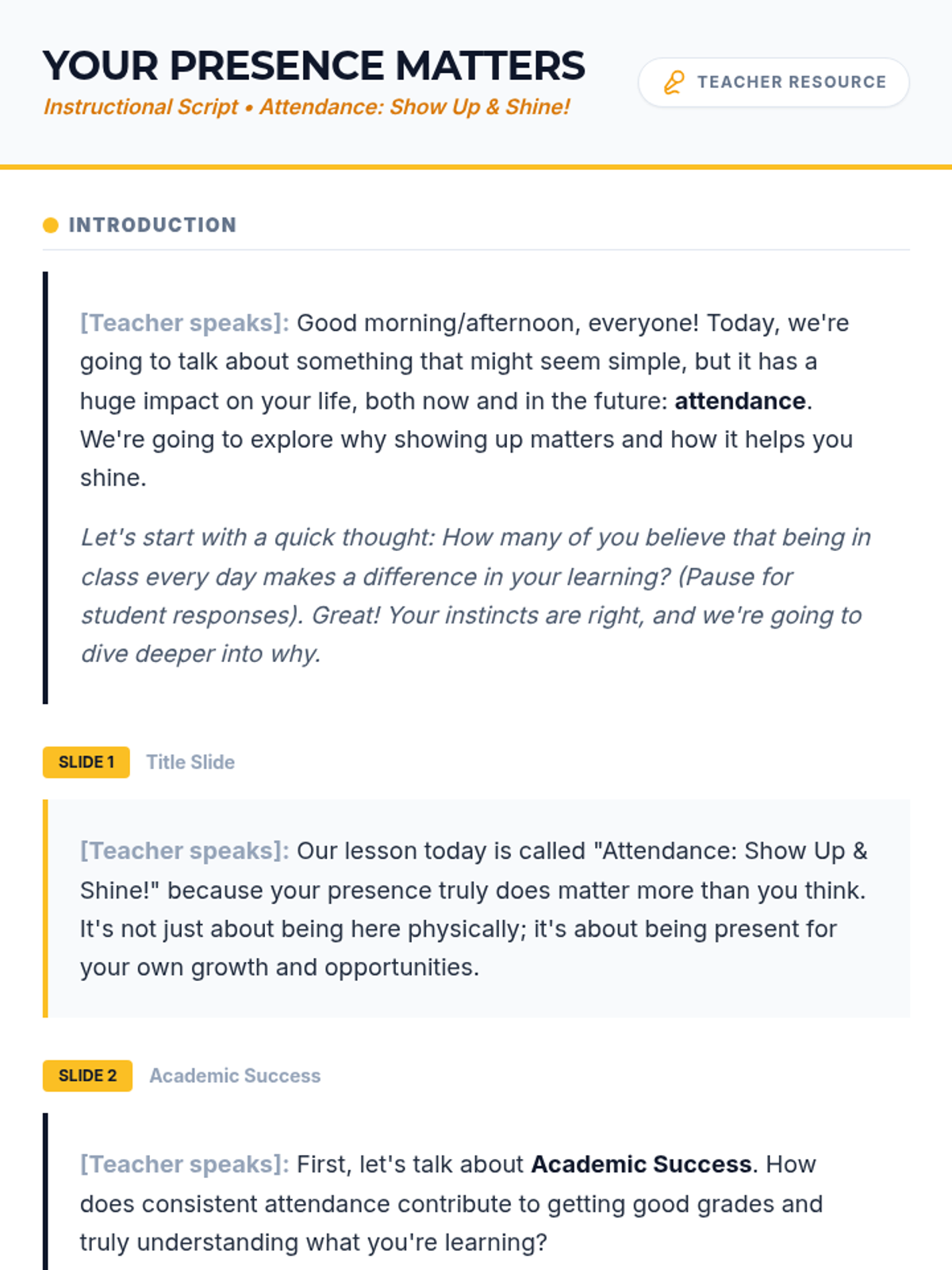Image resolution: width=952 pixels, height=1270 pixels.
Task: Click the first Teacher speaks label
Action: (x=184, y=323)
